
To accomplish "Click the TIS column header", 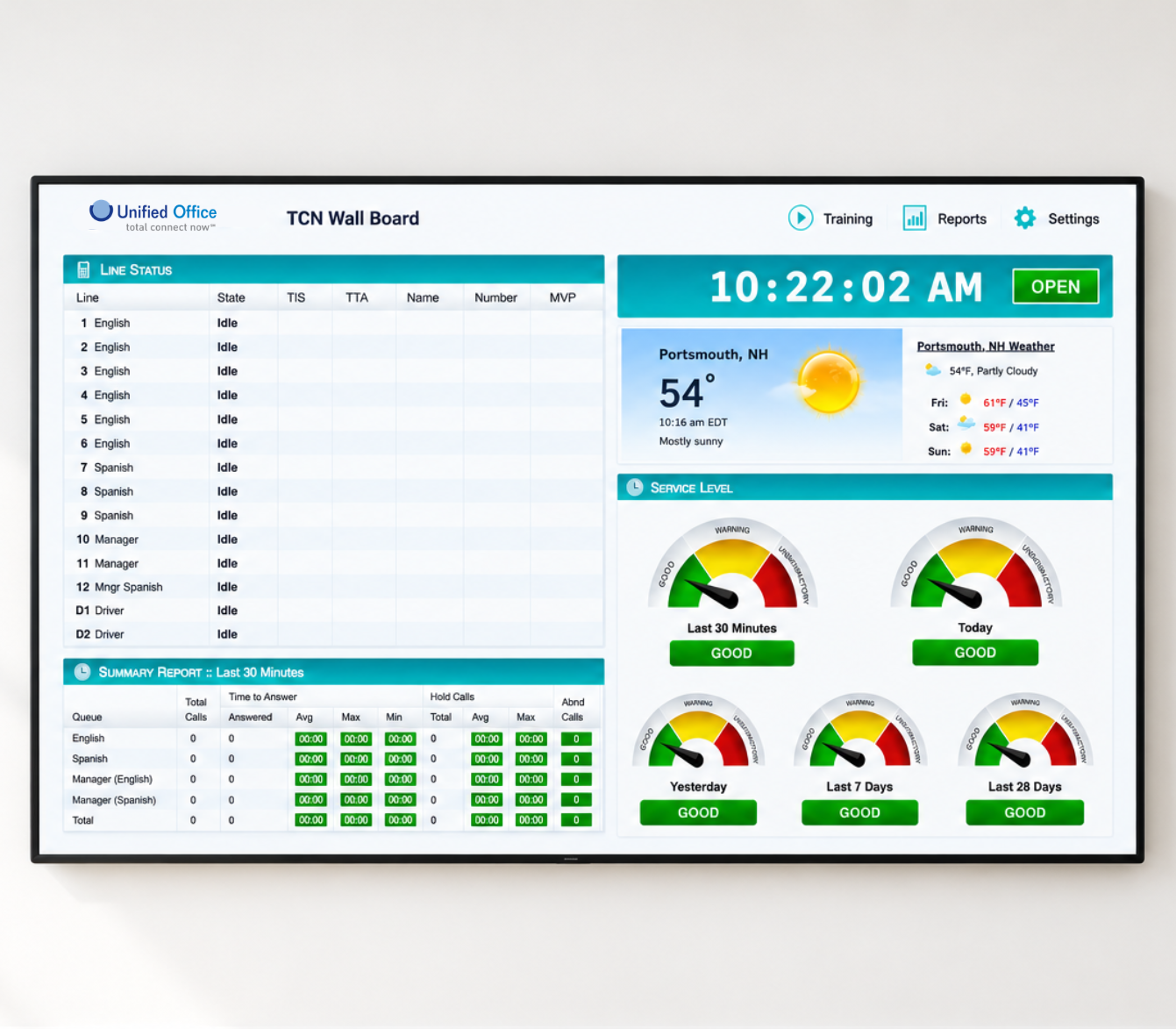I will [296, 297].
